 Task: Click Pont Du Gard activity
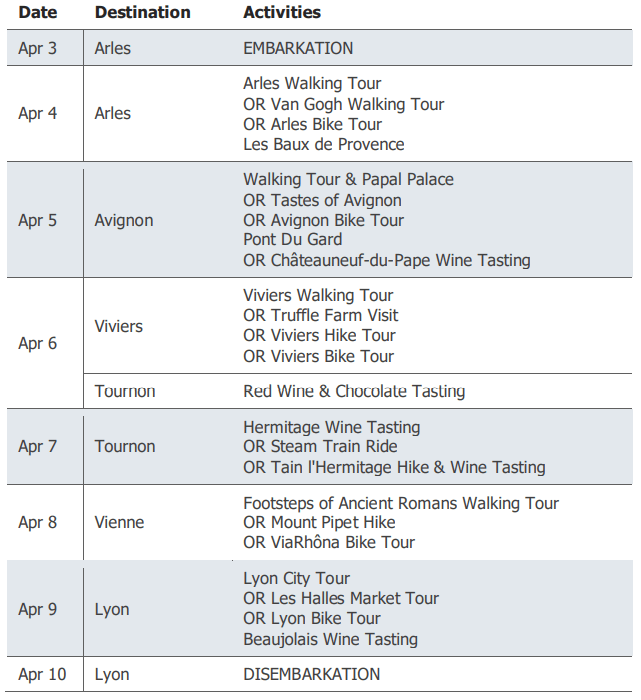(x=292, y=239)
